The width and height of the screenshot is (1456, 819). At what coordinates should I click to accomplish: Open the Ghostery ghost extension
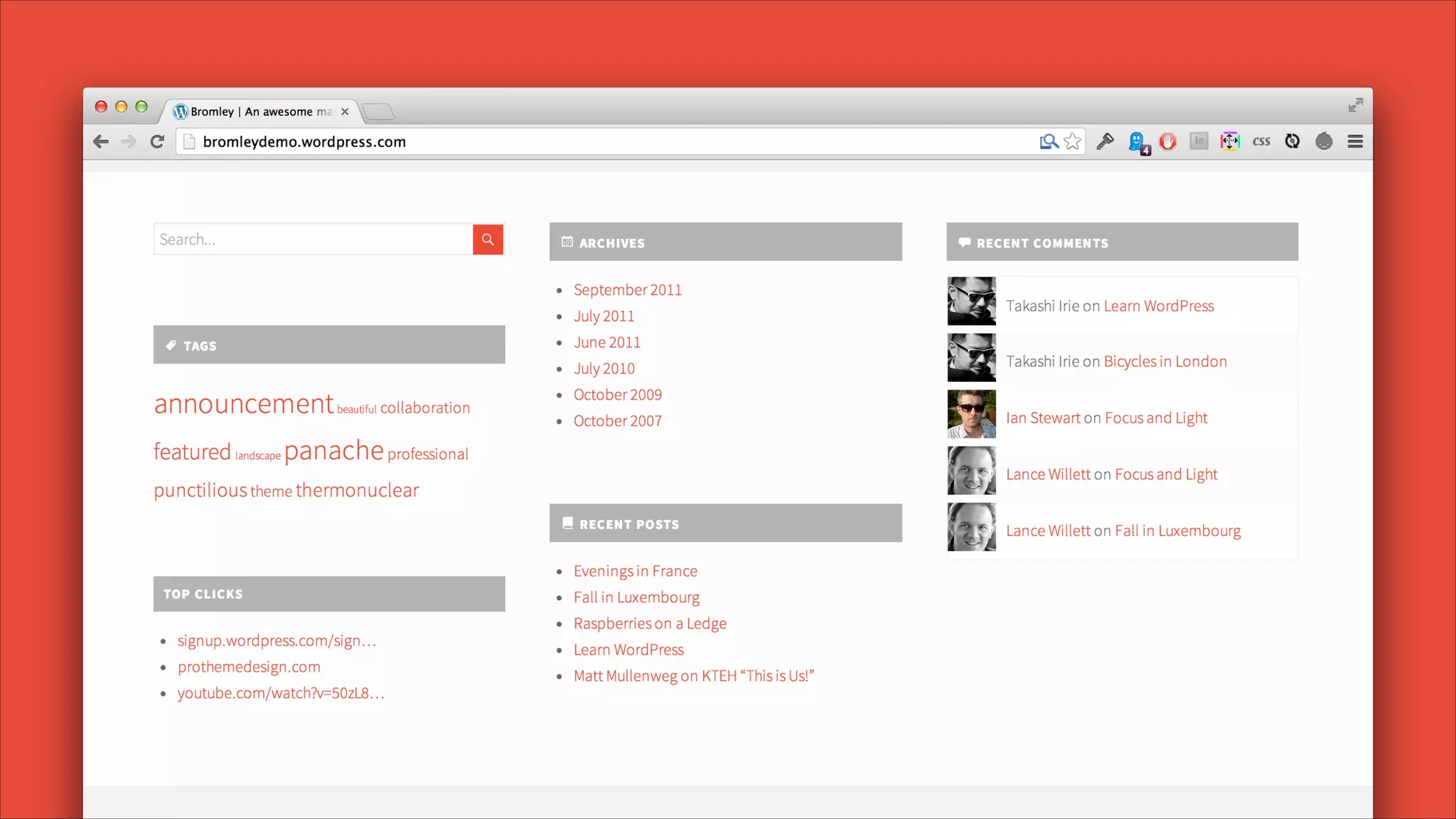pos(1137,141)
